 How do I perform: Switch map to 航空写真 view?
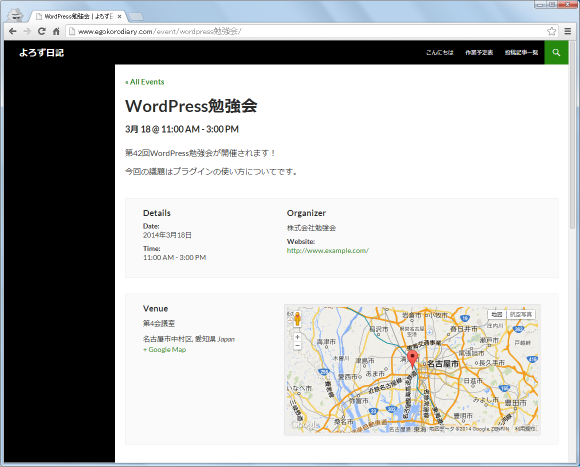click(520, 315)
